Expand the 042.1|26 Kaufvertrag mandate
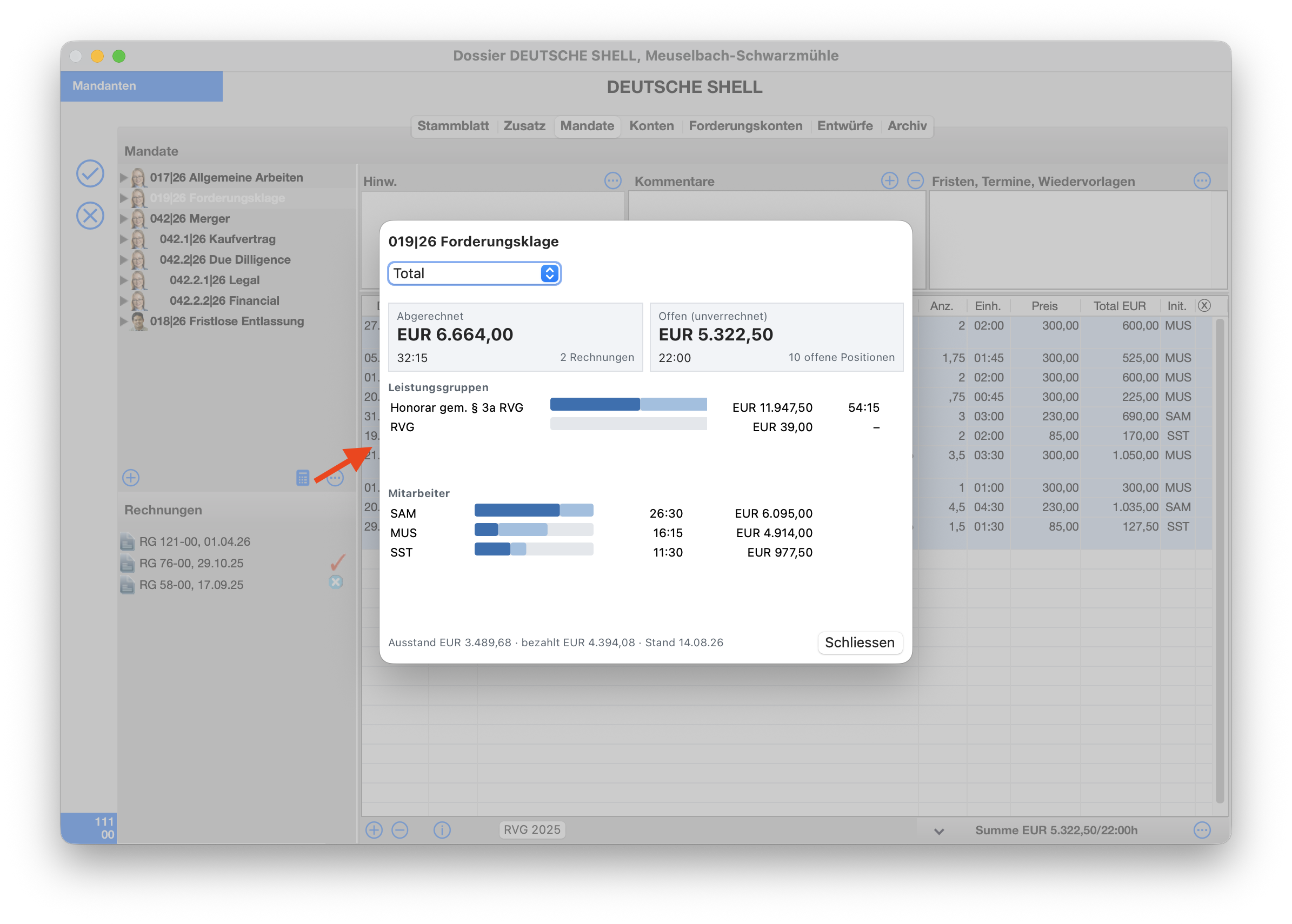 coord(123,239)
